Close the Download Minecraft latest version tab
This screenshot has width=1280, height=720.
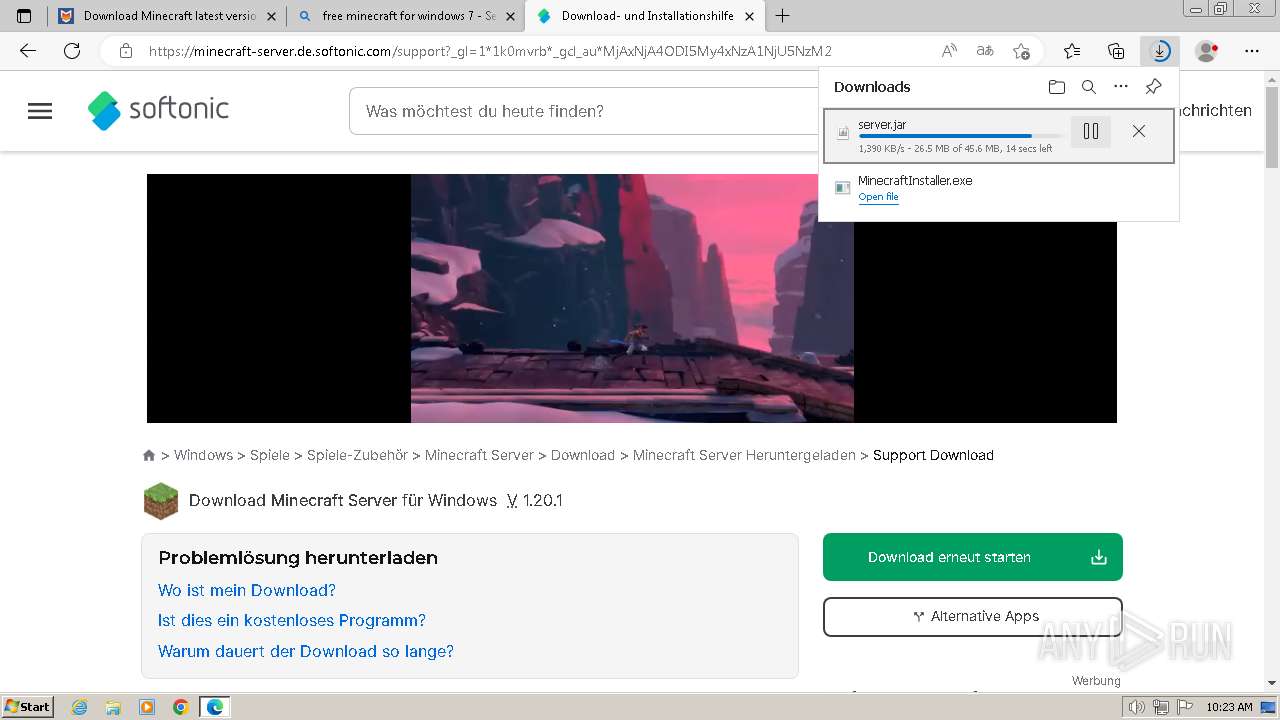point(271,16)
